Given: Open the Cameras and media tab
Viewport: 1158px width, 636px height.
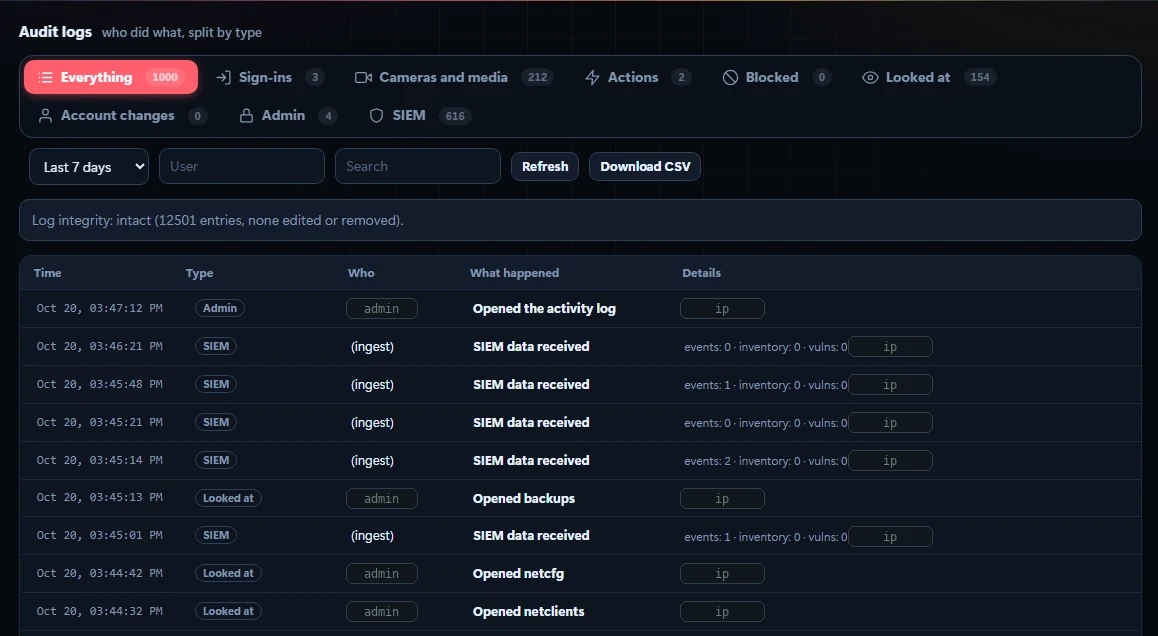Looking at the screenshot, I should pos(453,78).
